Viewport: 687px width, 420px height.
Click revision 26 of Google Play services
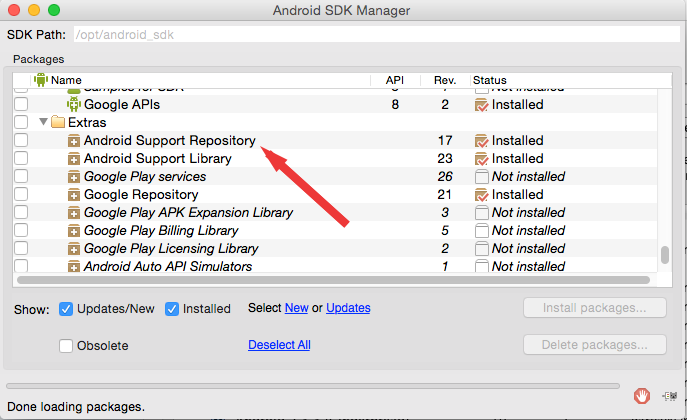click(445, 176)
